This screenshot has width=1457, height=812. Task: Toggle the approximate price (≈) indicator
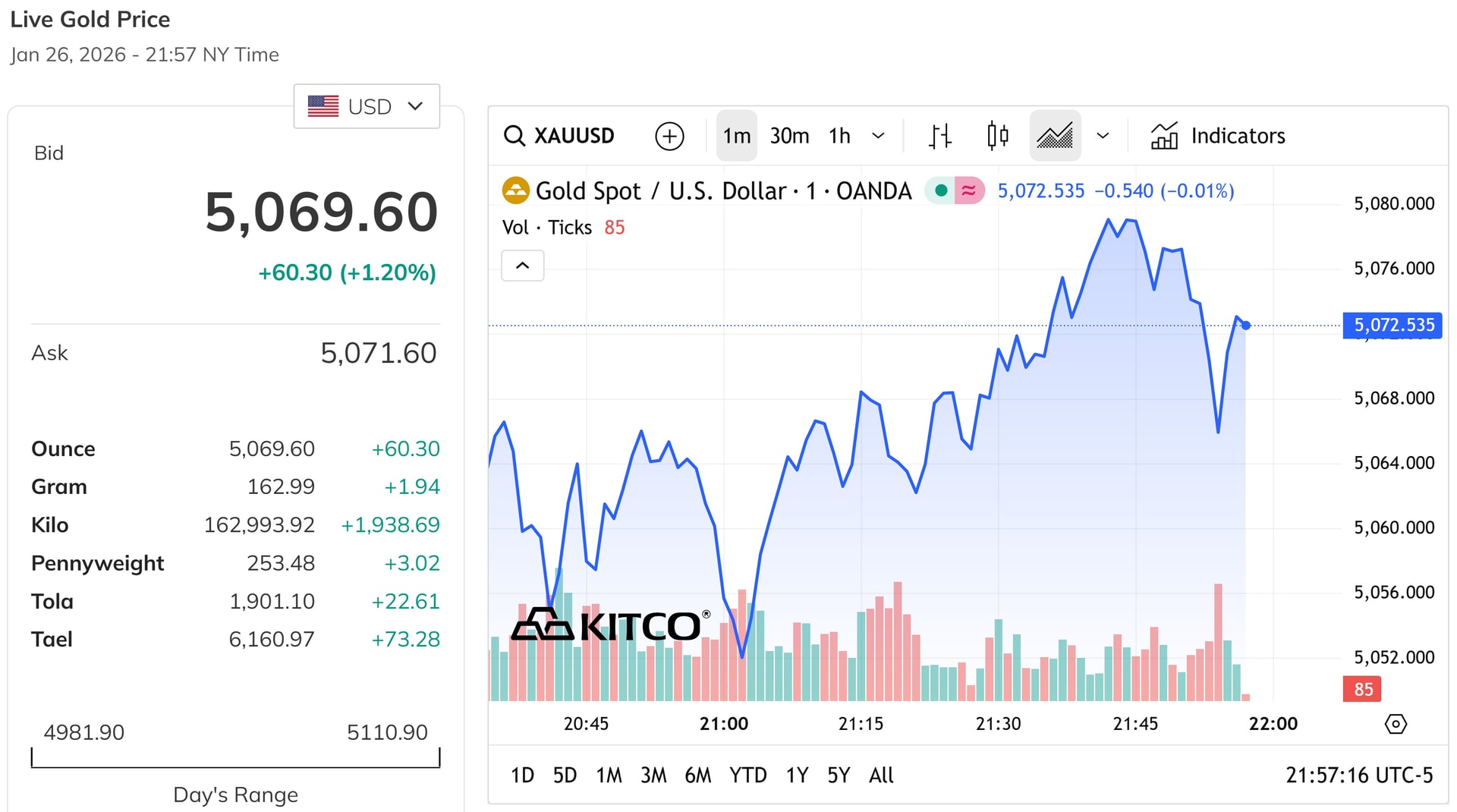click(969, 190)
